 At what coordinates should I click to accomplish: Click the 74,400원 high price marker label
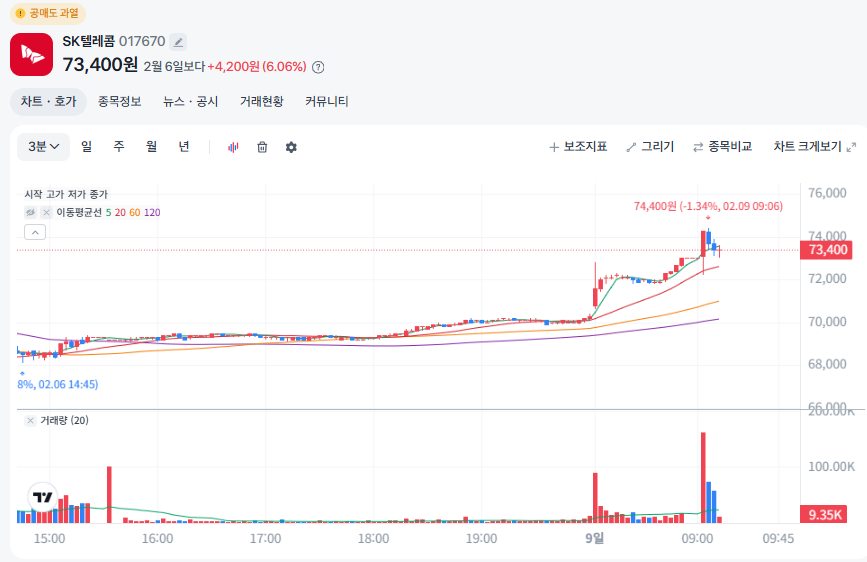coord(708,206)
